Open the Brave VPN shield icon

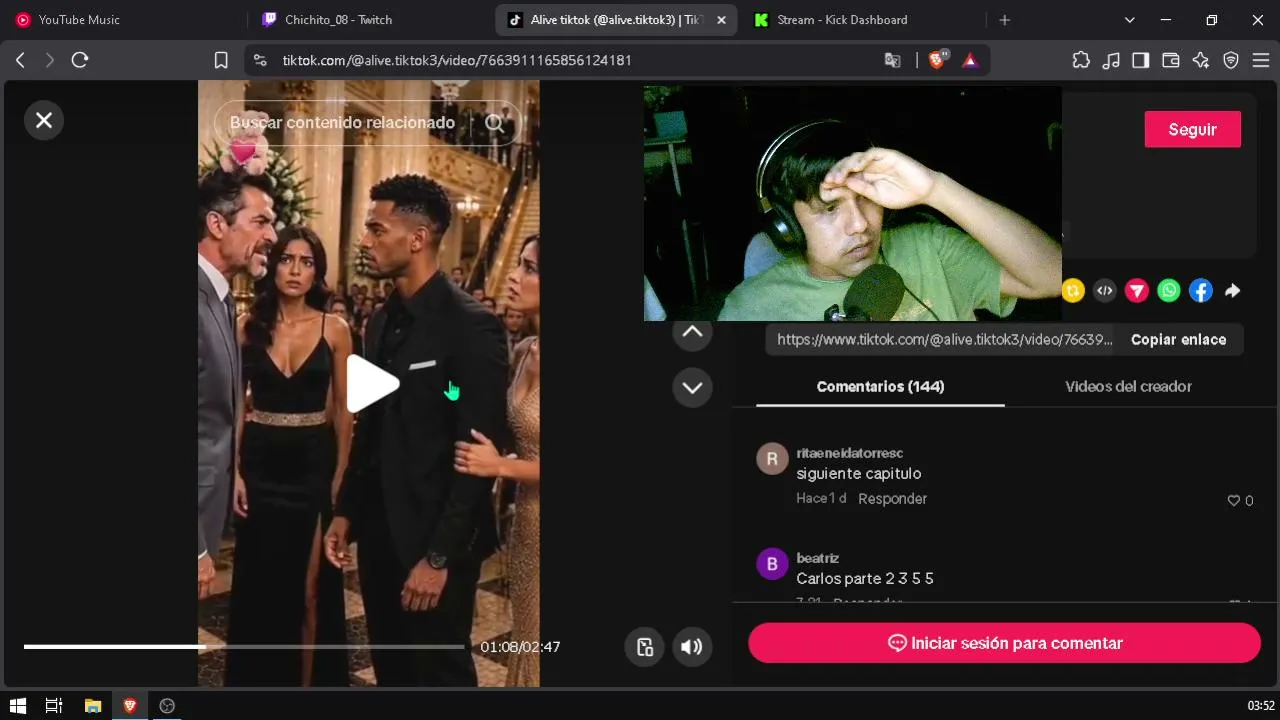pos(1231,60)
